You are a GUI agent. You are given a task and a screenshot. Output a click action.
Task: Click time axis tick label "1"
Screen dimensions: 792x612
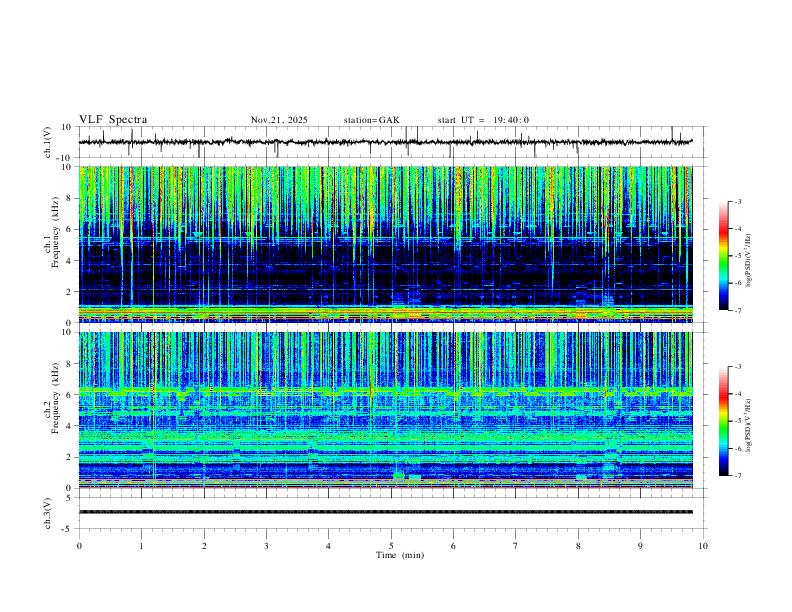click(x=141, y=546)
